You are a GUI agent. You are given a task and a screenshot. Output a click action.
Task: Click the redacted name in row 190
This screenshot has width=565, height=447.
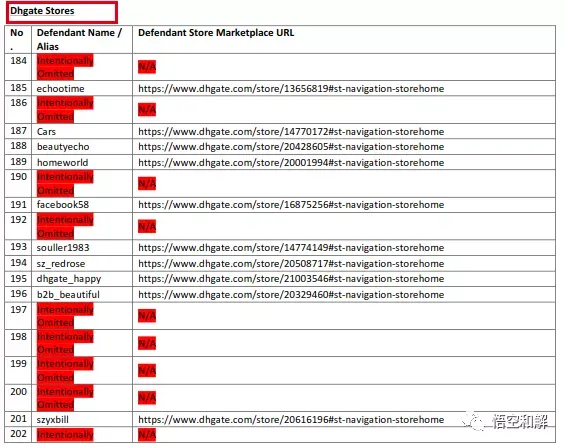[x=65, y=183]
